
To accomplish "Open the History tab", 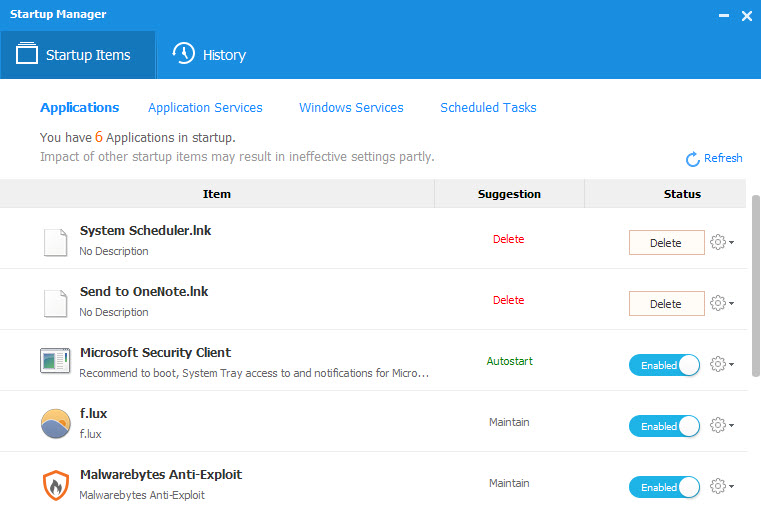I will coord(209,55).
